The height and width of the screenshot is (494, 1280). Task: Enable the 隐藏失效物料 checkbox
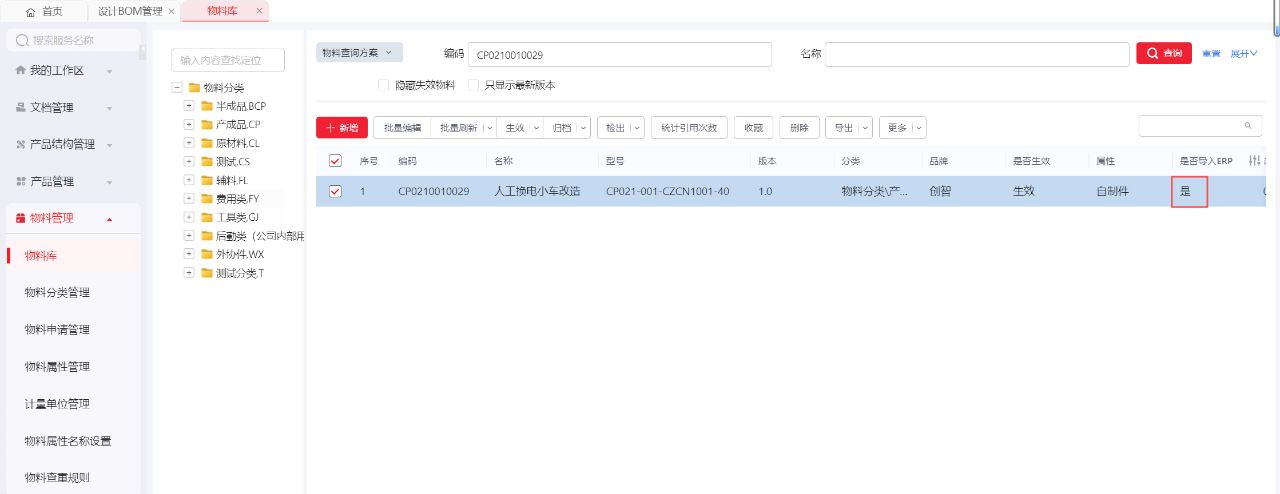click(384, 85)
